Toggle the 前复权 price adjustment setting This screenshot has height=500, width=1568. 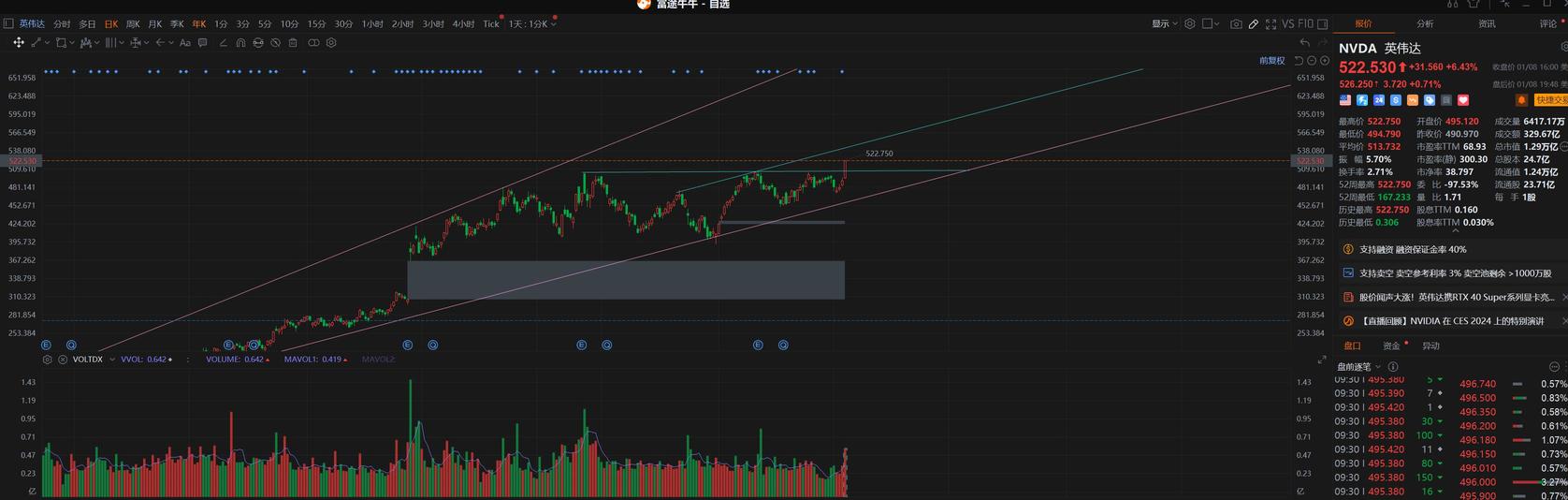[x=1272, y=61]
